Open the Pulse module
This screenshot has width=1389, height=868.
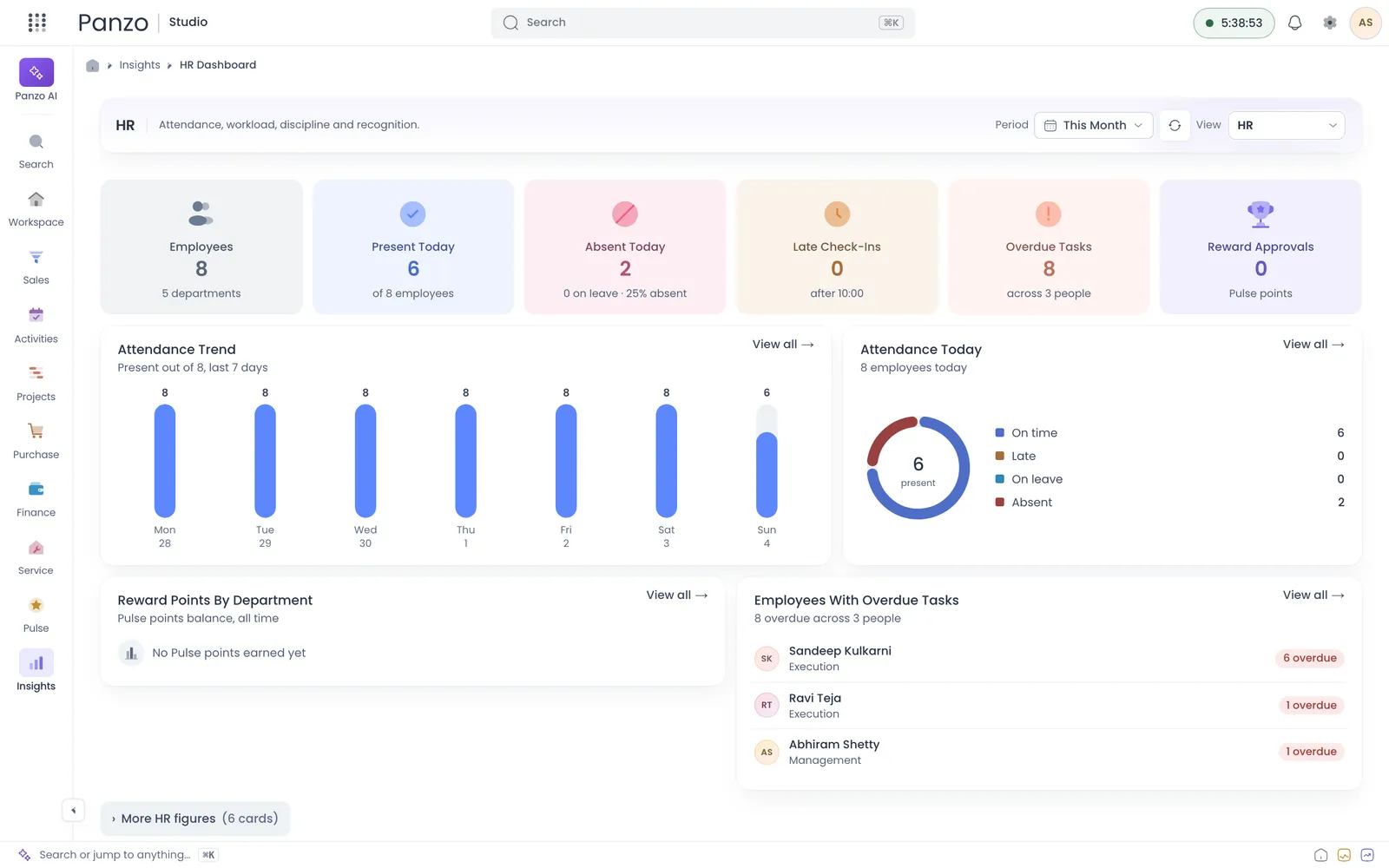(x=36, y=615)
